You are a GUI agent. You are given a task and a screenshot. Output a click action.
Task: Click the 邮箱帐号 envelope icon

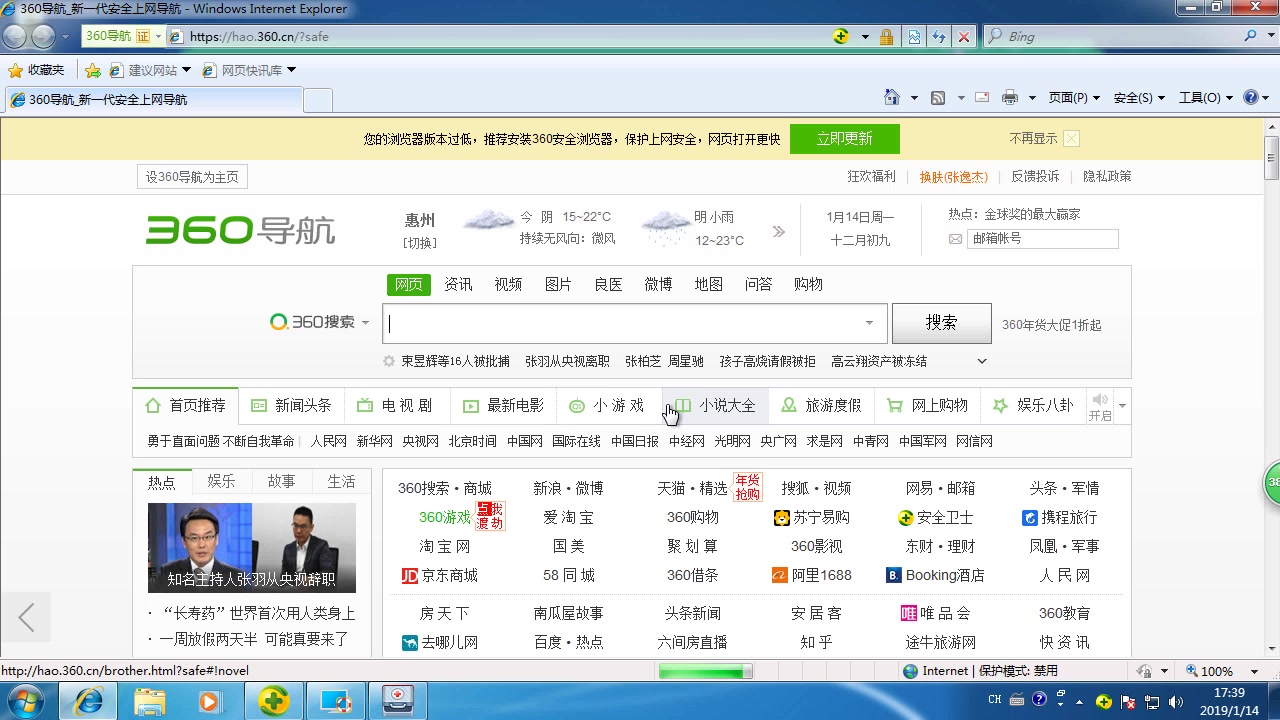pos(955,239)
